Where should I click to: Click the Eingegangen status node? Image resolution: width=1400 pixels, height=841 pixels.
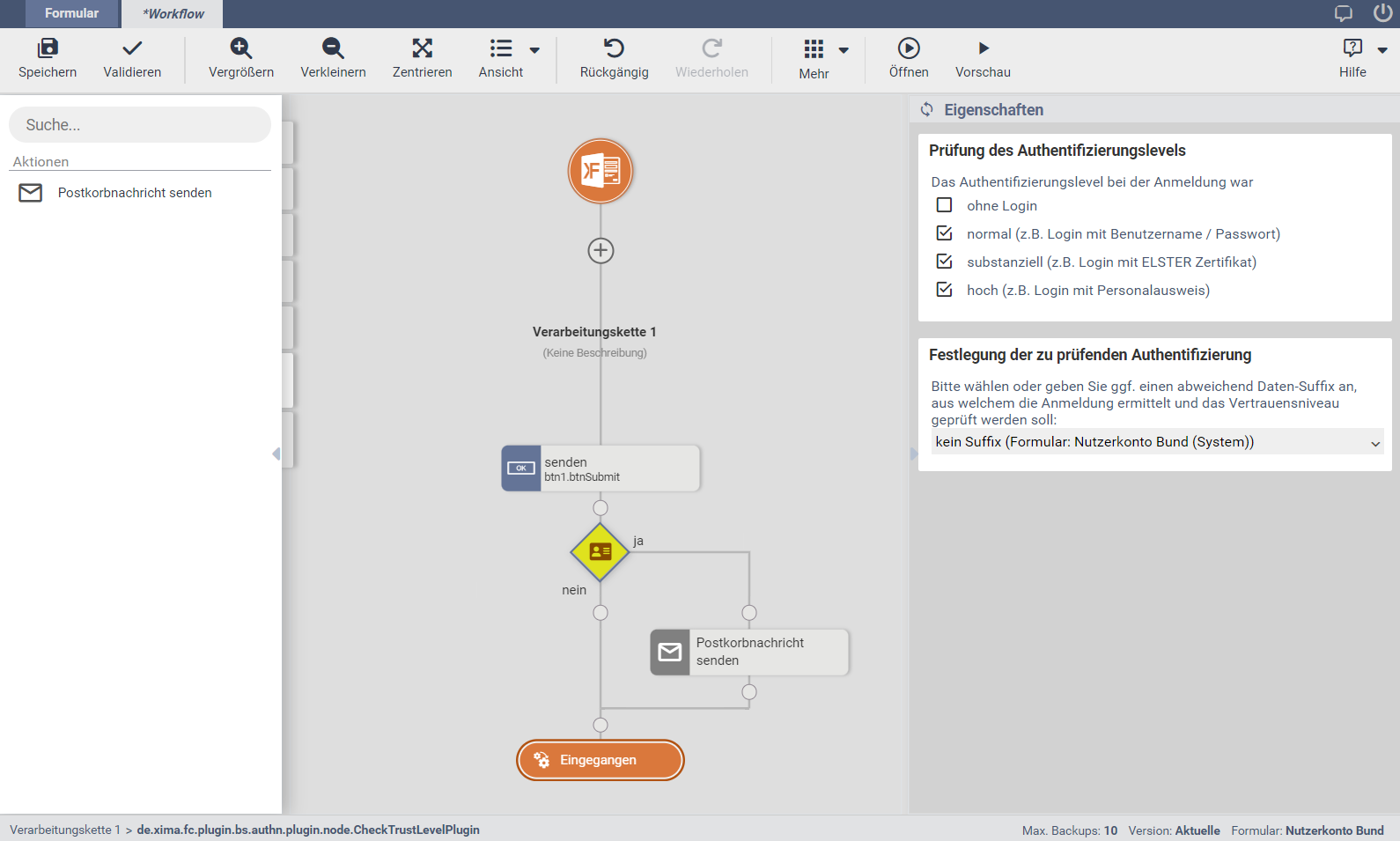600,760
